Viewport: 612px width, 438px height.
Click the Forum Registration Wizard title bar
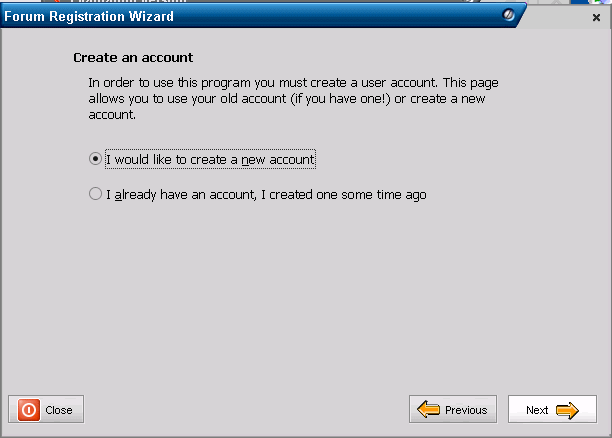(x=258, y=16)
